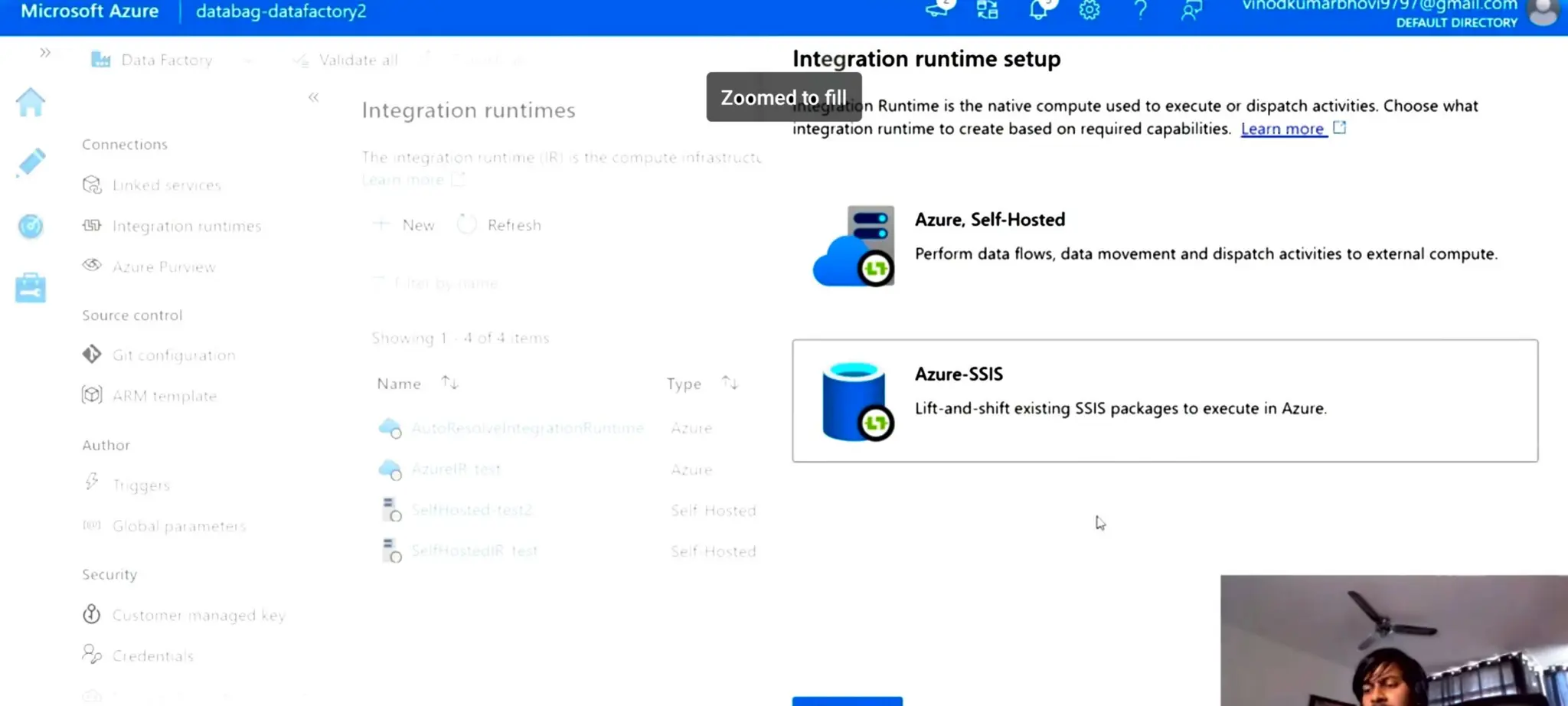Open the Manage toolbox icon
This screenshot has height=706, width=1568.
(31, 288)
